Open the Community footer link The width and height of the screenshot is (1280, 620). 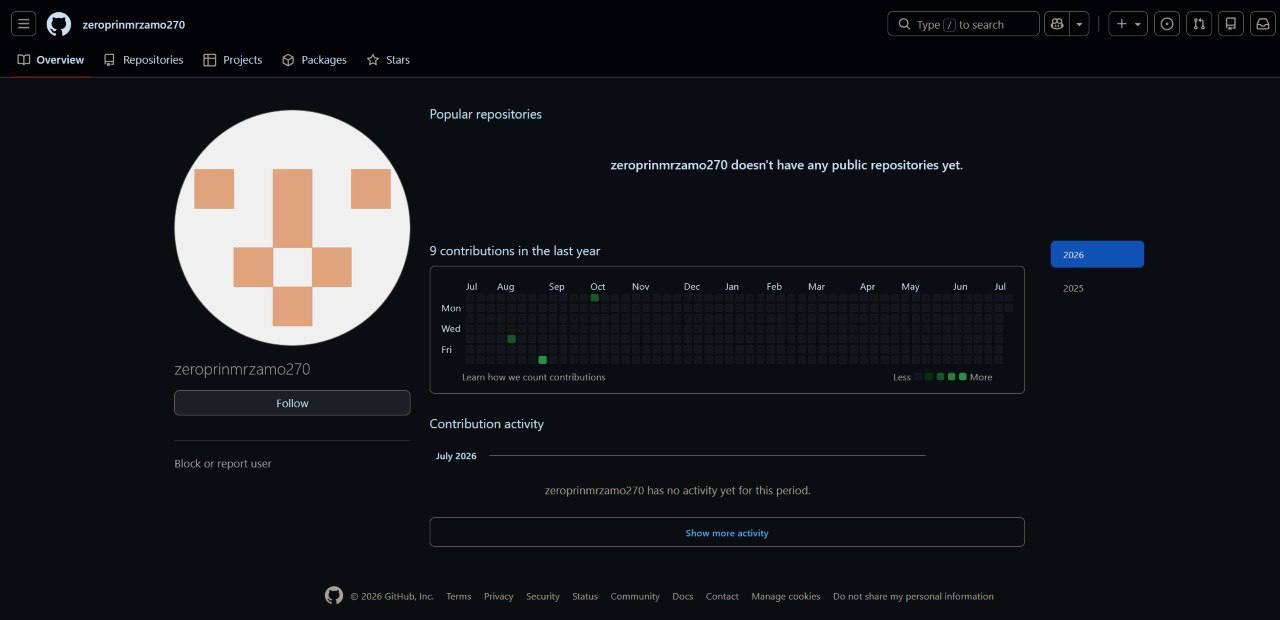pos(635,596)
